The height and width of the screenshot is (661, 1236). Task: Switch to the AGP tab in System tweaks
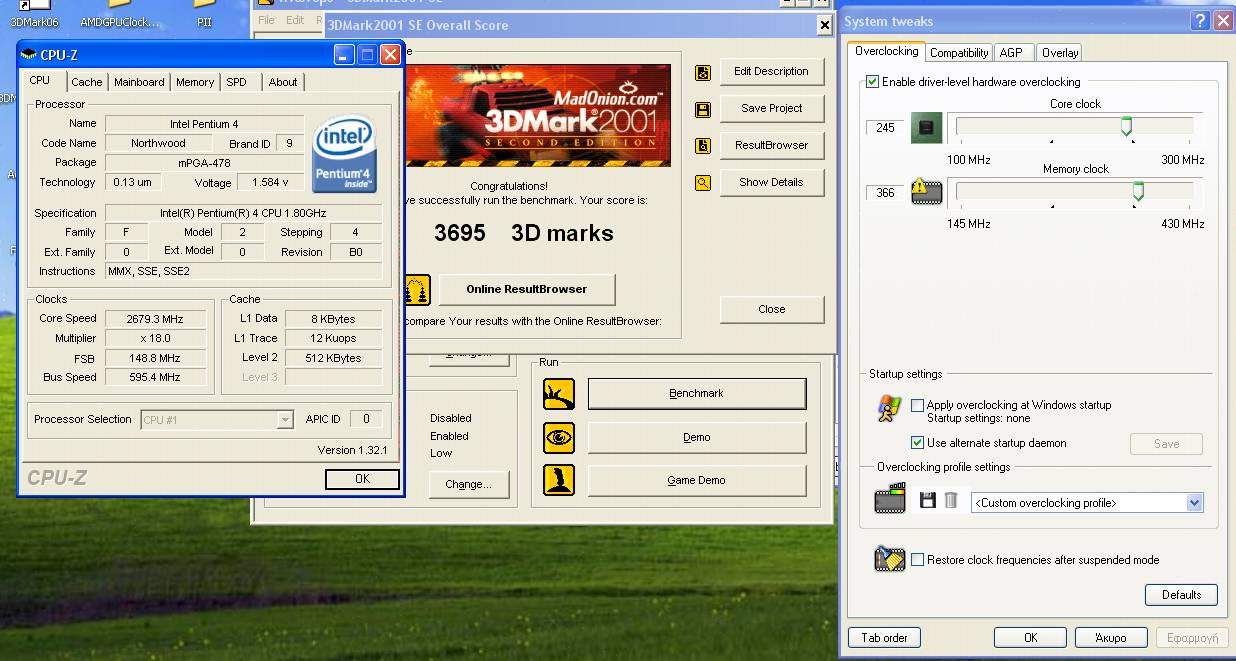click(x=1011, y=53)
